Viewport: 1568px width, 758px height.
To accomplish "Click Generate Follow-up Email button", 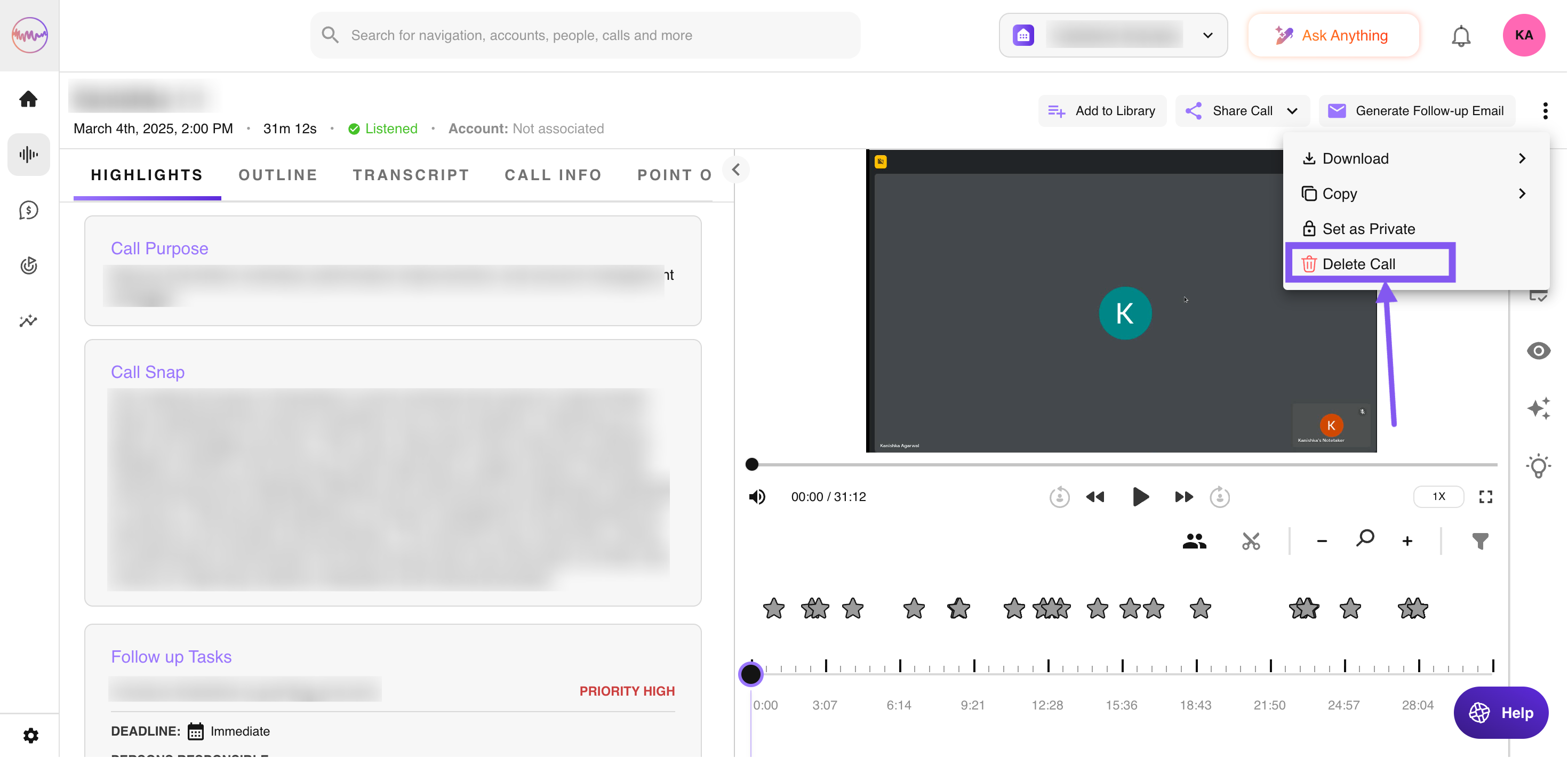I will tap(1417, 111).
